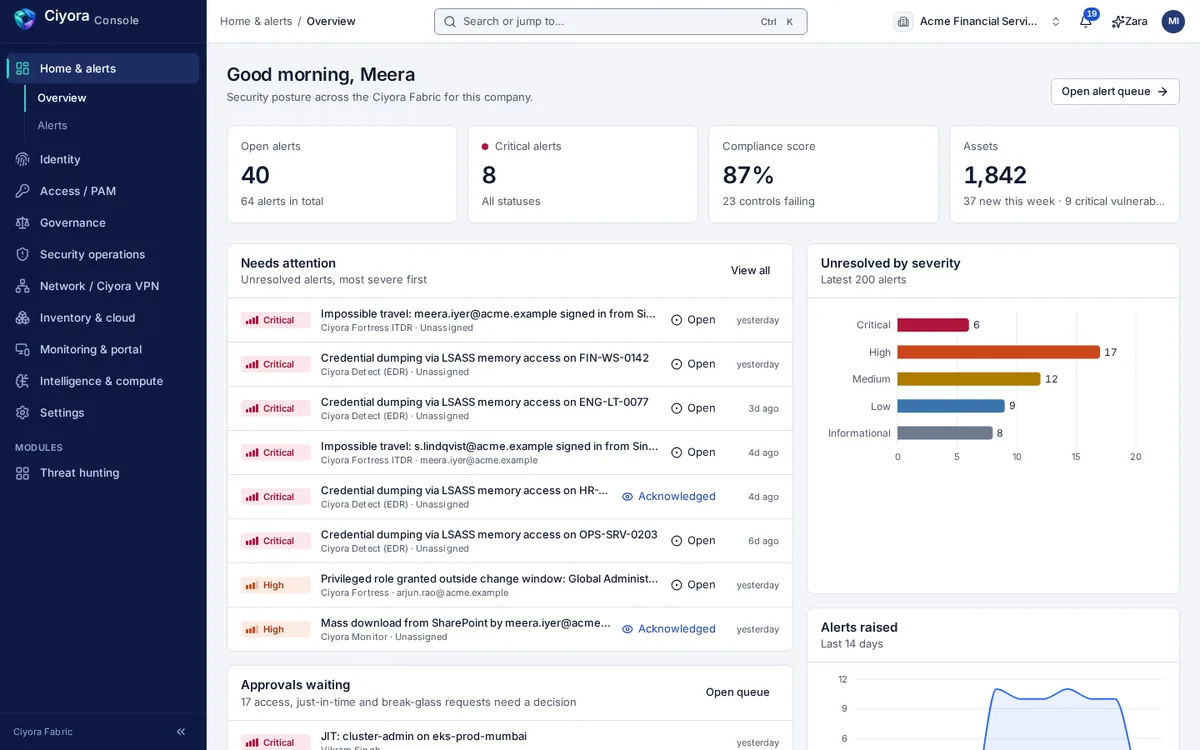
Task: Open Impossible travel meera.iyer alert
Action: (x=510, y=320)
